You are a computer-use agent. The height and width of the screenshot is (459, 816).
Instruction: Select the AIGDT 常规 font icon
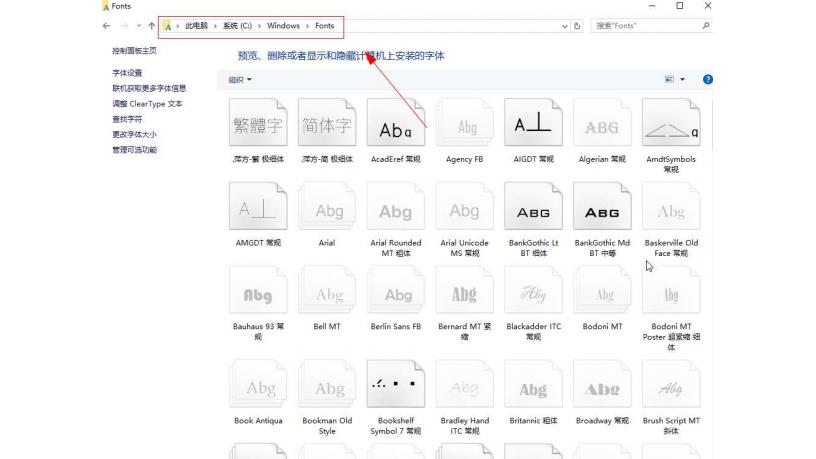point(533,123)
